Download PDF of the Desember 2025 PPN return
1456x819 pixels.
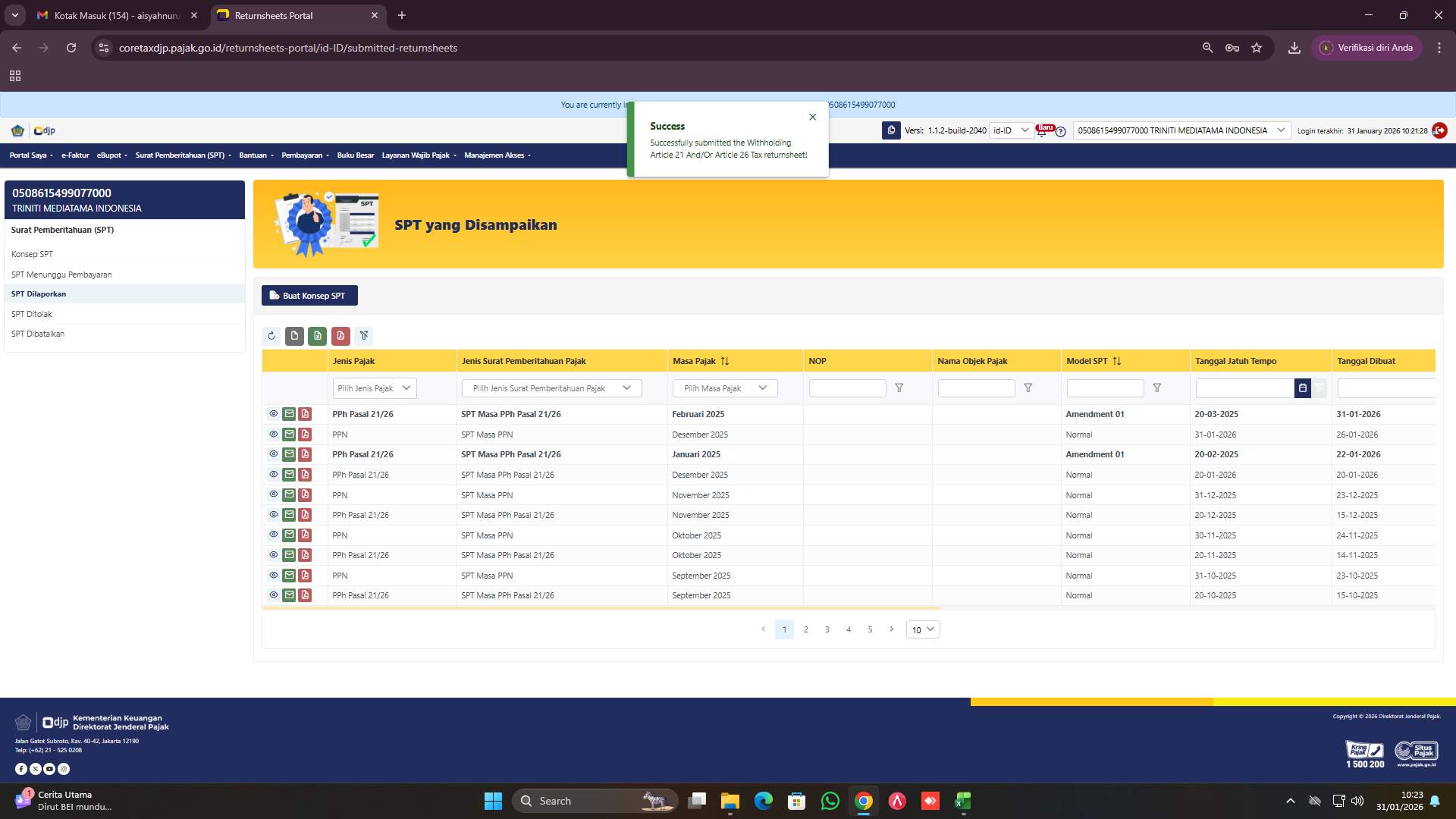[305, 435]
